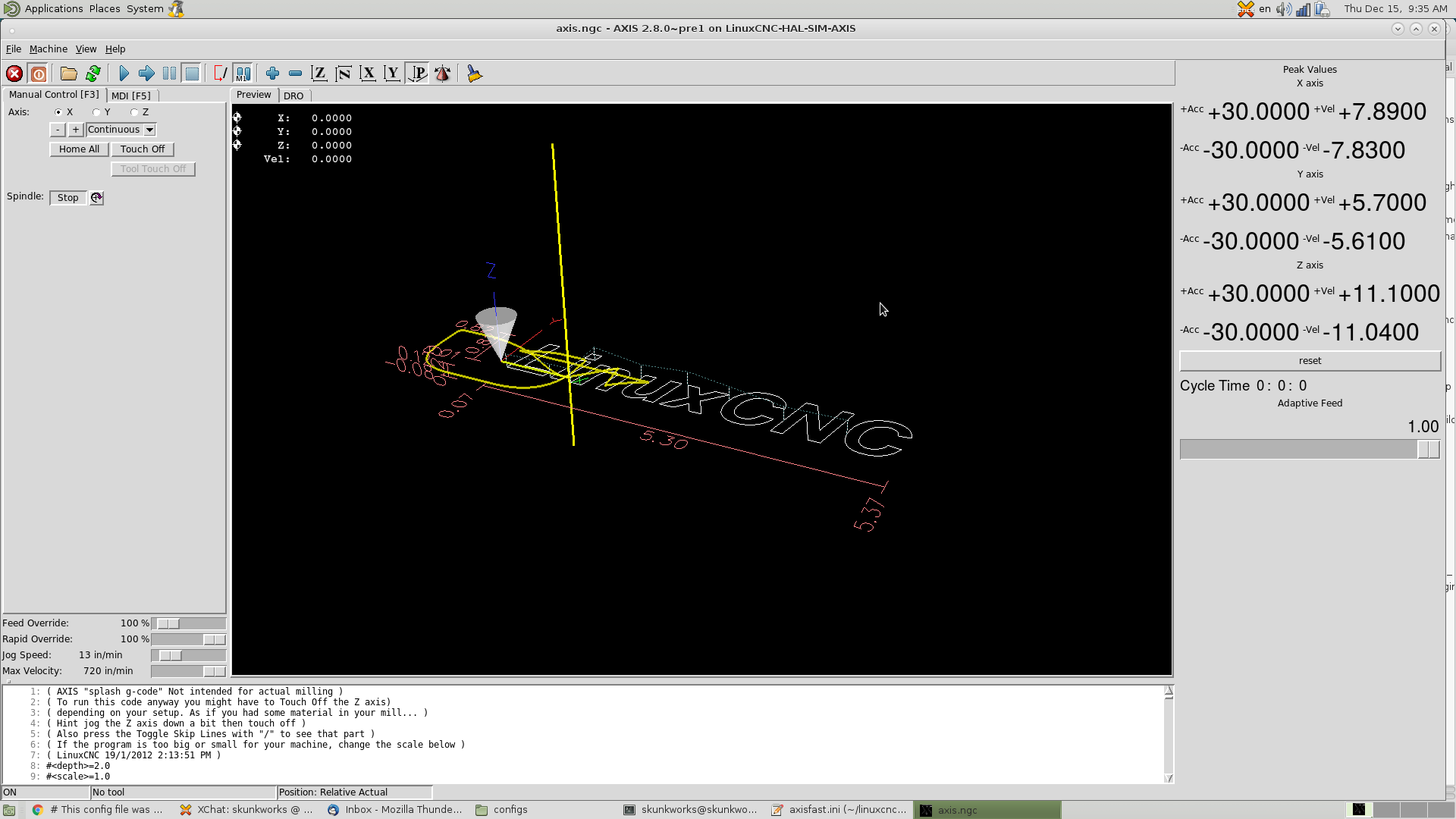Open a G-code file
This screenshot has height=819, width=1456.
point(69,74)
